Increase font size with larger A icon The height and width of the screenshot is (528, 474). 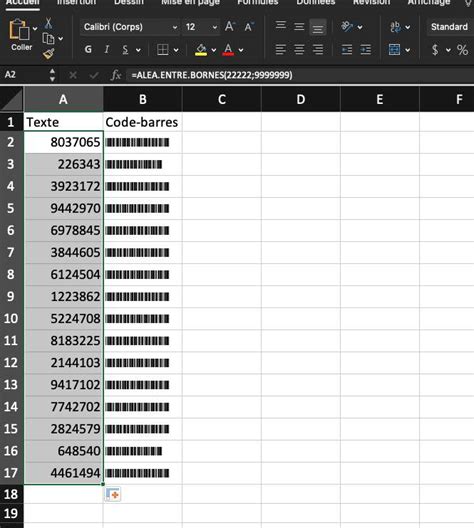[x=230, y=27]
